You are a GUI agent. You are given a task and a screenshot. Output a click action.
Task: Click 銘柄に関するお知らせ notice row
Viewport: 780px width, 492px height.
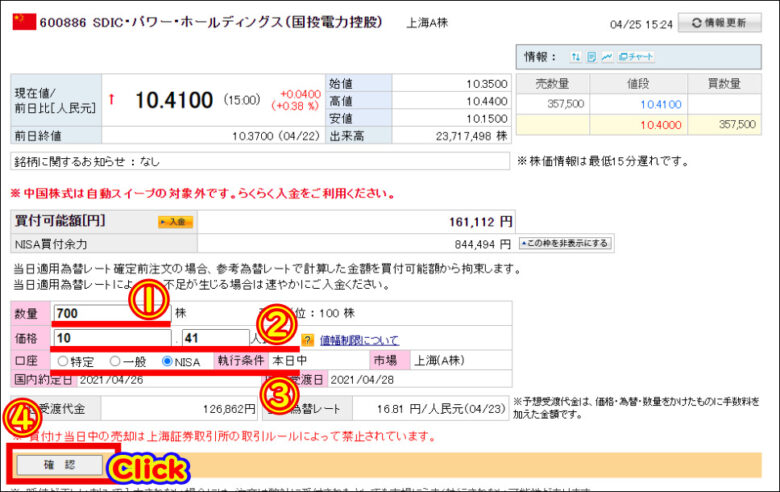[260, 162]
